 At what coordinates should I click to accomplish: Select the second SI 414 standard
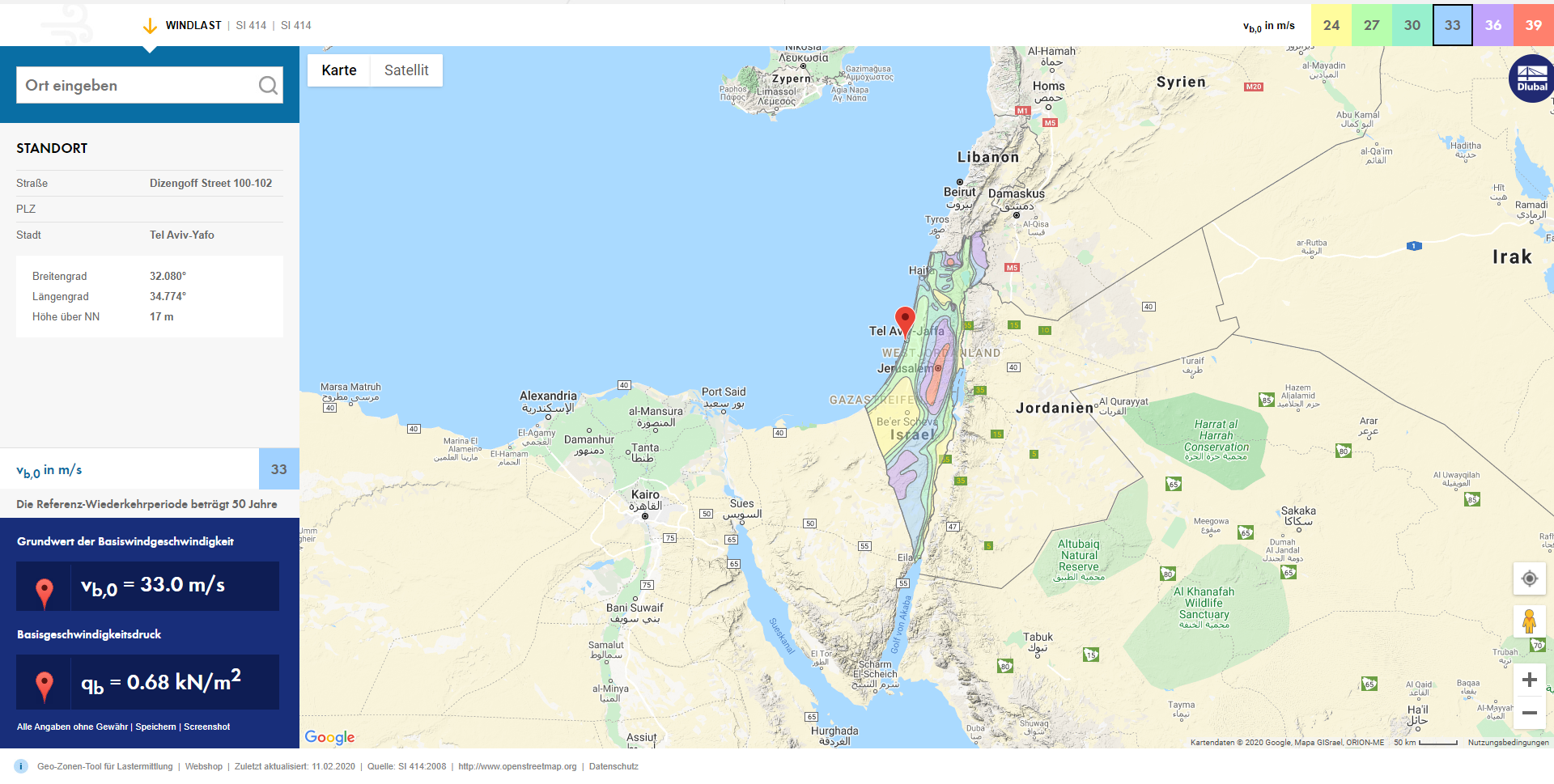click(x=296, y=25)
